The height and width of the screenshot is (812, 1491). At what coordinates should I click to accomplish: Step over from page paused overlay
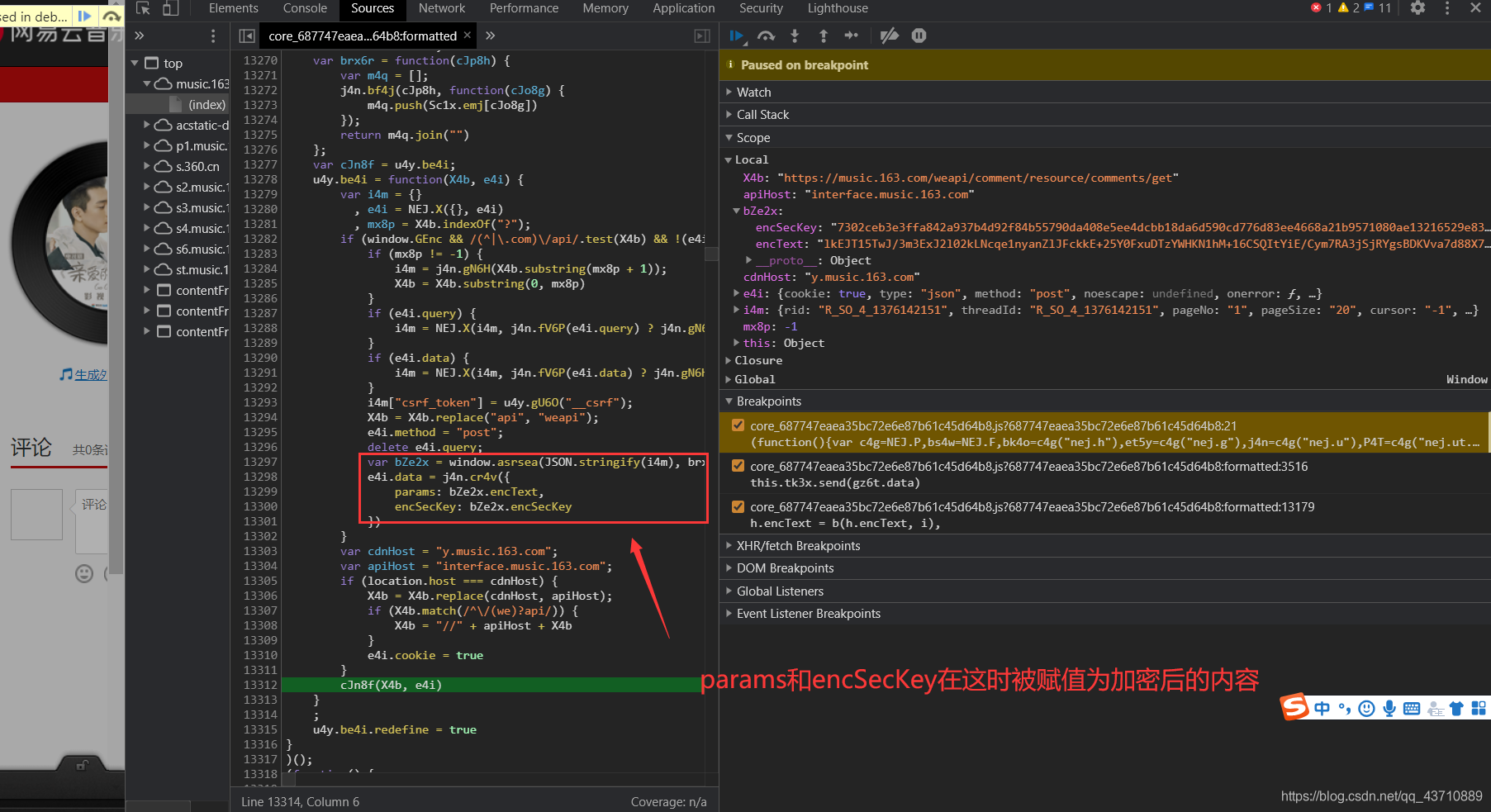[111, 16]
